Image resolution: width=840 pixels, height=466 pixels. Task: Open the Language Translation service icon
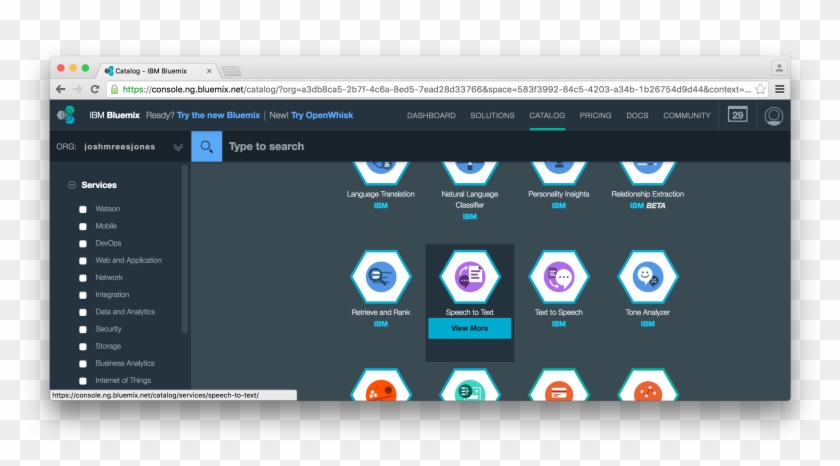[380, 172]
